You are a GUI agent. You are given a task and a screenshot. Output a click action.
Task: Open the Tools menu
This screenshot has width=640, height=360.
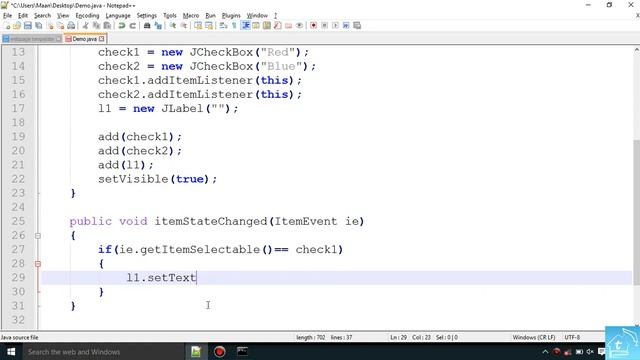(170, 16)
